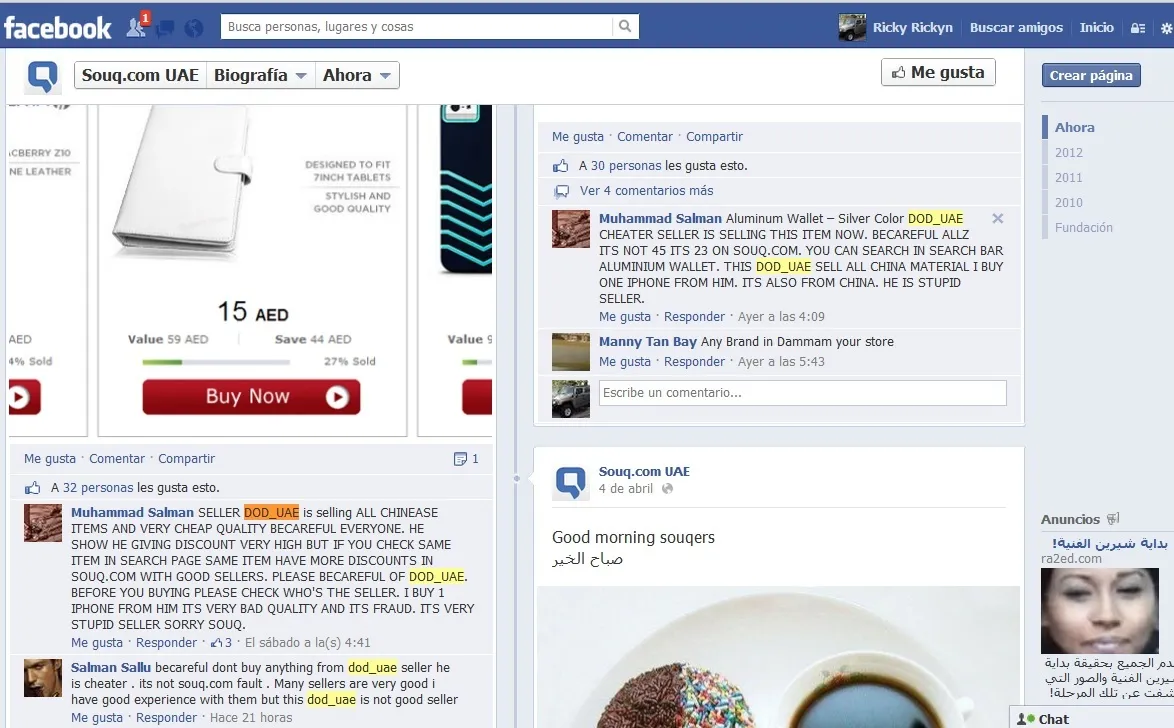Screen dimensions: 1174x728
Task: Click the 27% Sold progress bar
Action: (x=216, y=362)
